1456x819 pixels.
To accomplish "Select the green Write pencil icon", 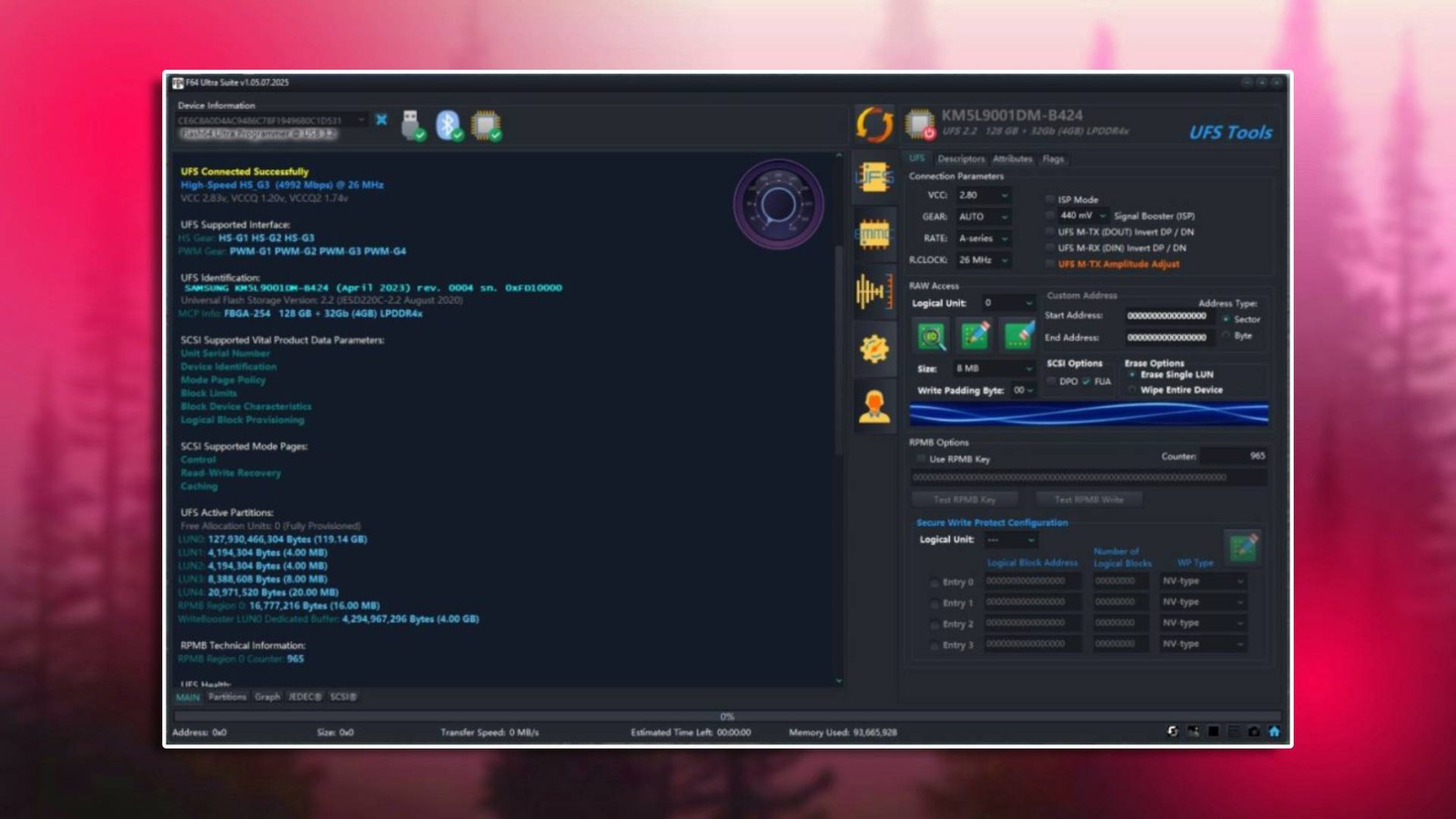I will (973, 335).
